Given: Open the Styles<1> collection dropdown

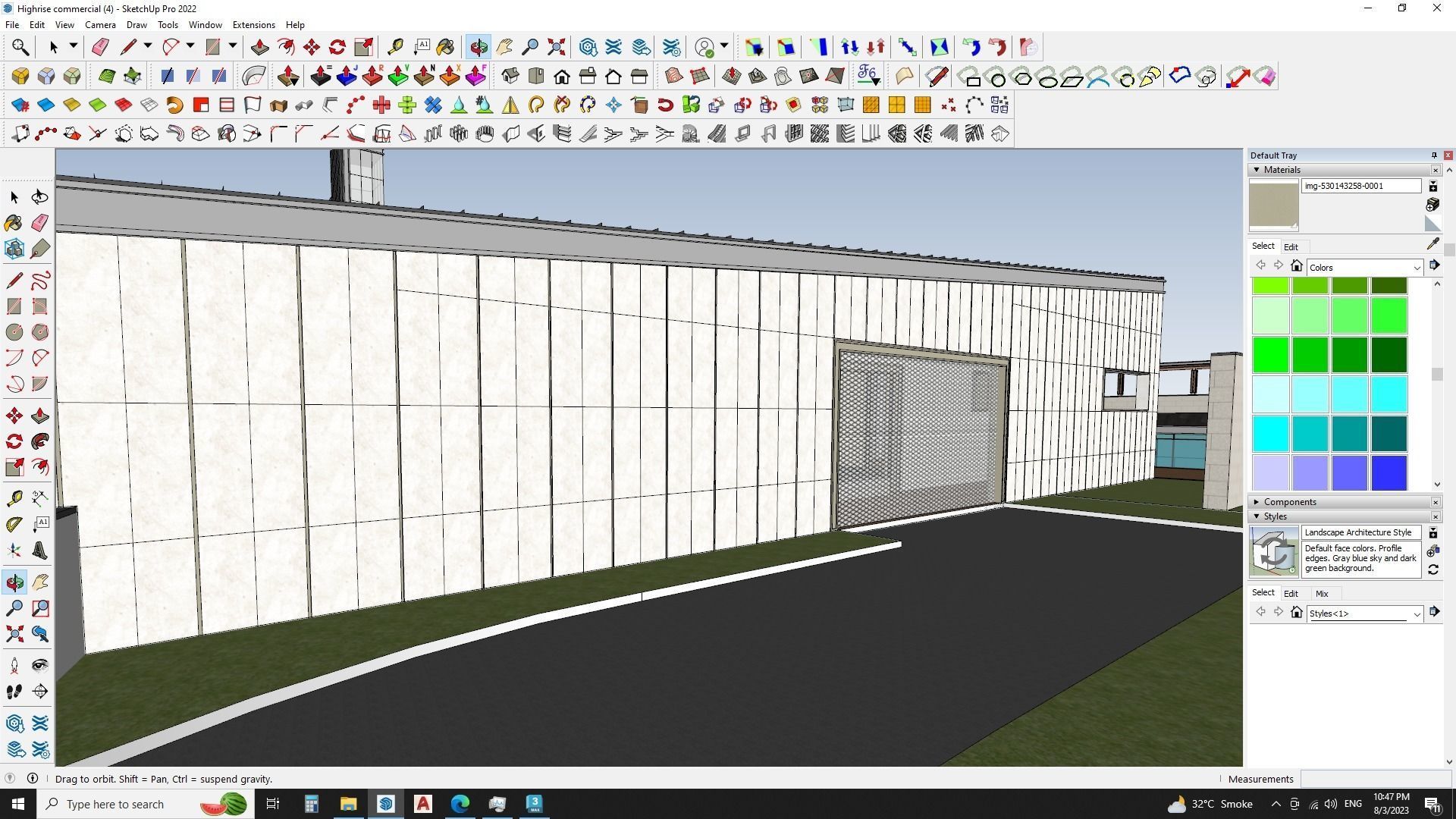Looking at the screenshot, I should tap(1416, 613).
